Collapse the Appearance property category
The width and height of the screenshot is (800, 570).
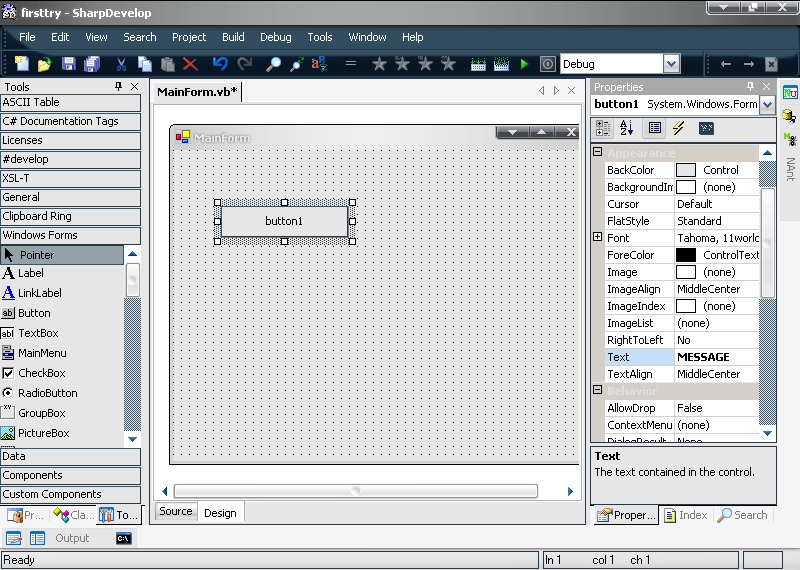pos(597,152)
